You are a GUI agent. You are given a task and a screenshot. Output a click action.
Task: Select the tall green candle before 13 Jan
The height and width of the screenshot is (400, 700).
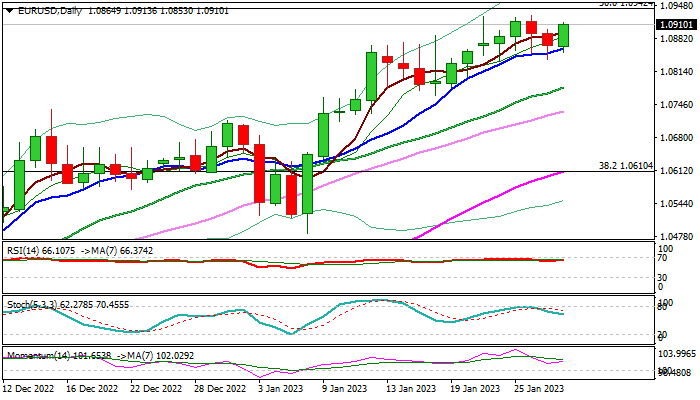(x=371, y=76)
